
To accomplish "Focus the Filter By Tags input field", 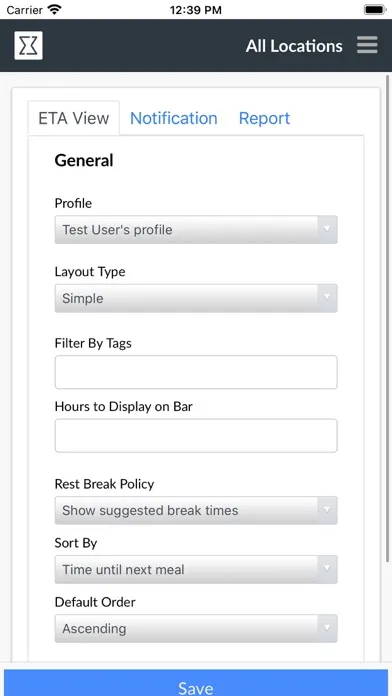I will click(x=196, y=372).
